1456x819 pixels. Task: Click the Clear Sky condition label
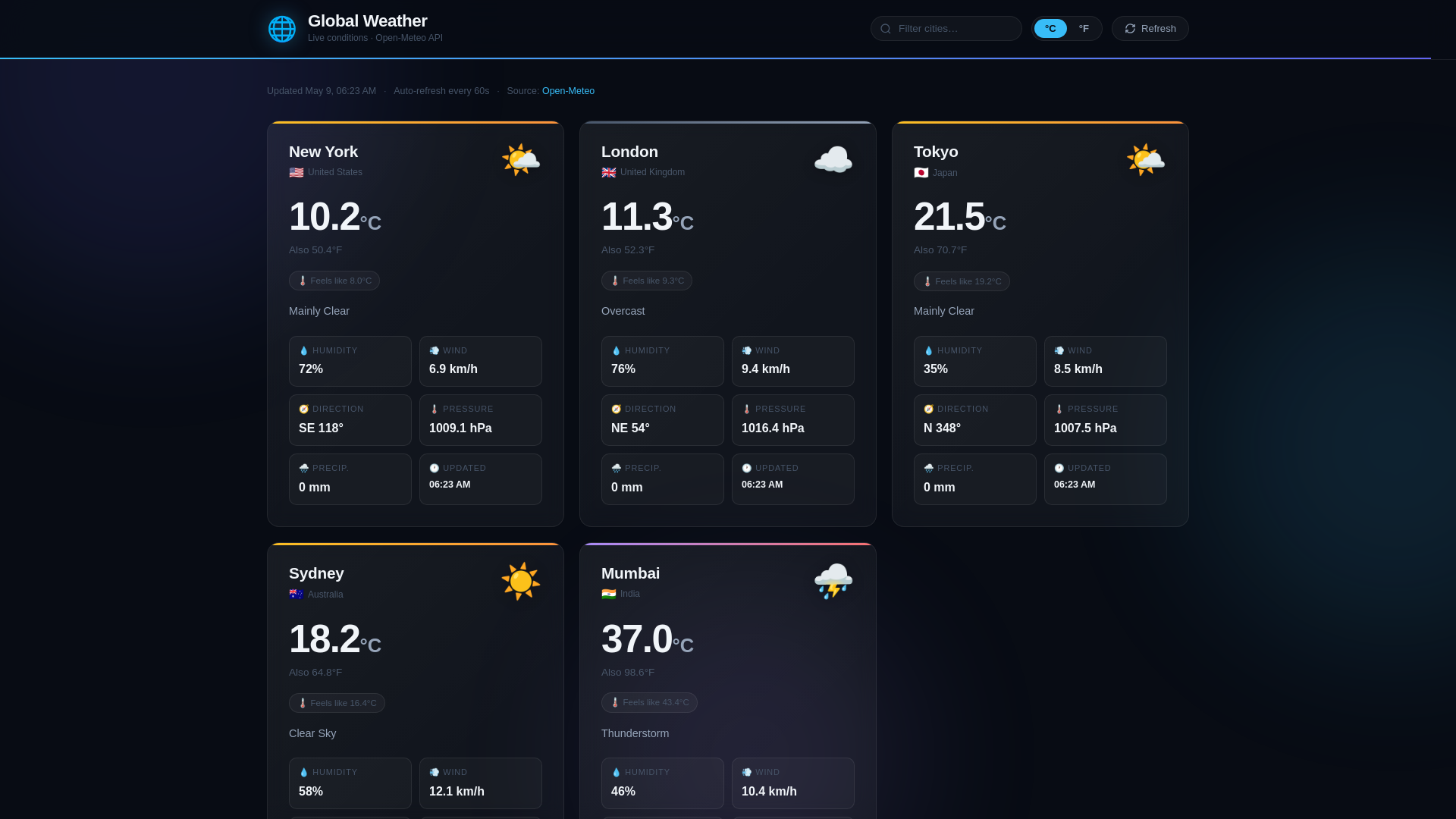coord(312,733)
